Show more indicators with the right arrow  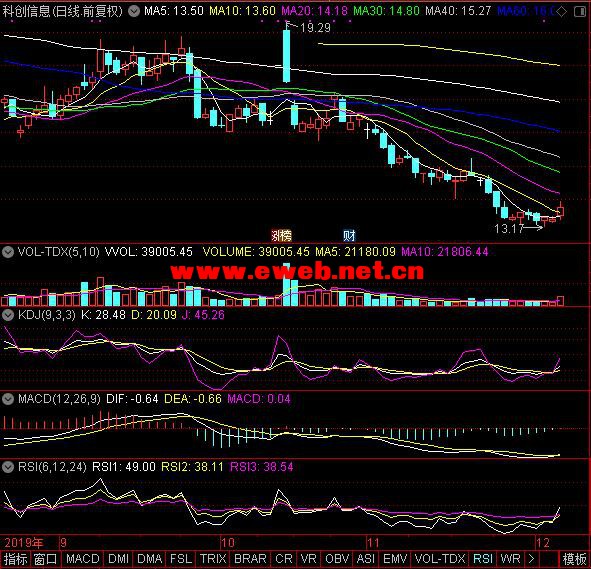point(531,558)
